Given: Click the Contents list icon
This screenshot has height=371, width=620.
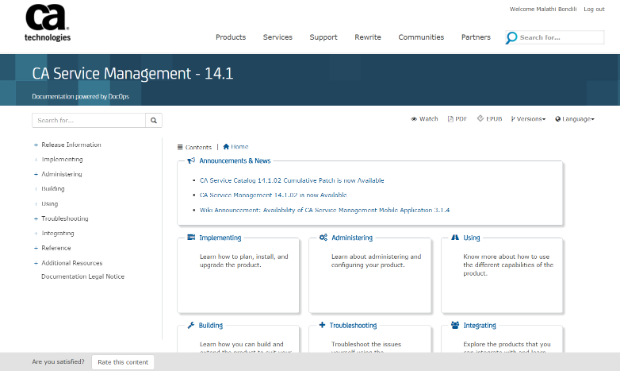Looking at the screenshot, I should 180,147.
